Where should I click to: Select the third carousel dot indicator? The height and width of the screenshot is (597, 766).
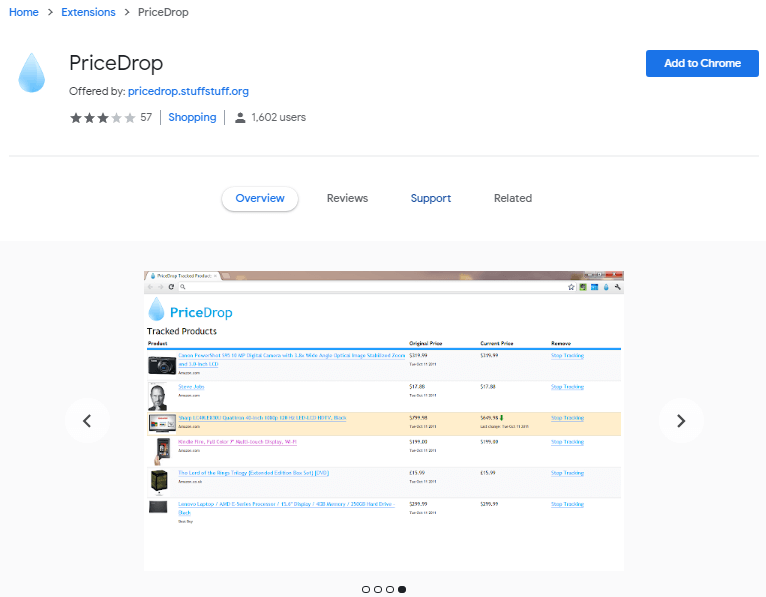click(390, 589)
